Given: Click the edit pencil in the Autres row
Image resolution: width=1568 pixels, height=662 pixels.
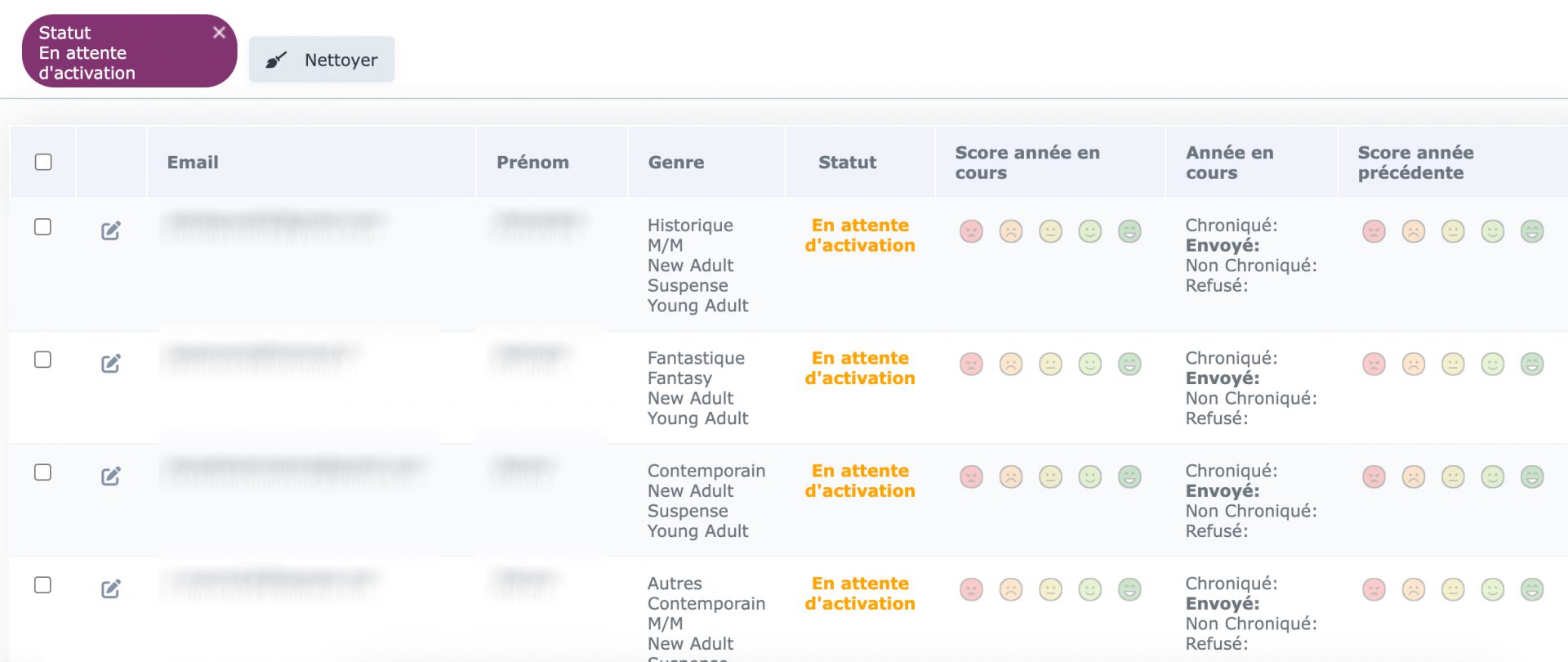Looking at the screenshot, I should point(111,589).
